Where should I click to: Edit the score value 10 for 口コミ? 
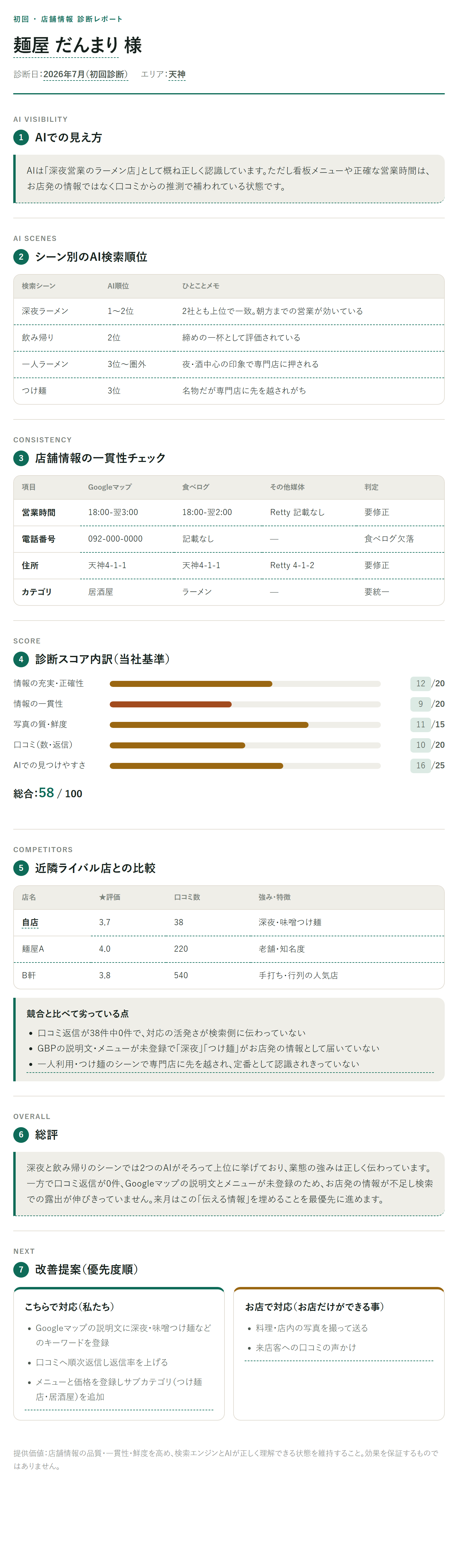420,744
